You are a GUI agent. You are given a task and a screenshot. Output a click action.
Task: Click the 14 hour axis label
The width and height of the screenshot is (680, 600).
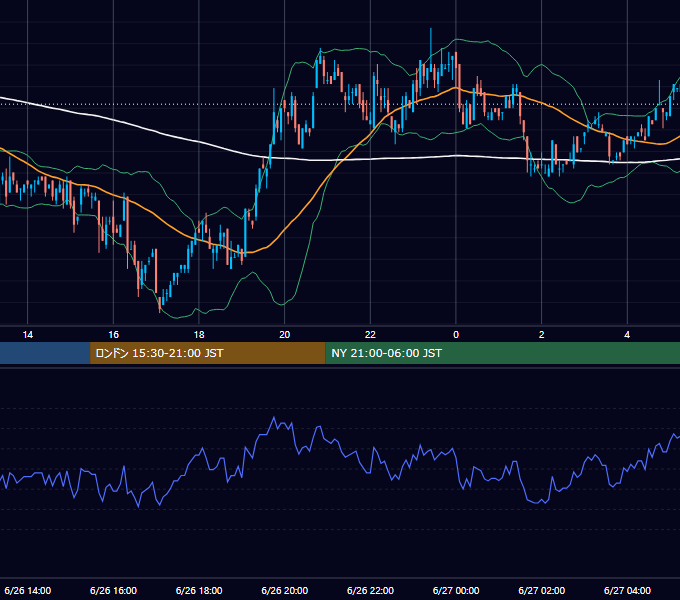(x=28, y=335)
